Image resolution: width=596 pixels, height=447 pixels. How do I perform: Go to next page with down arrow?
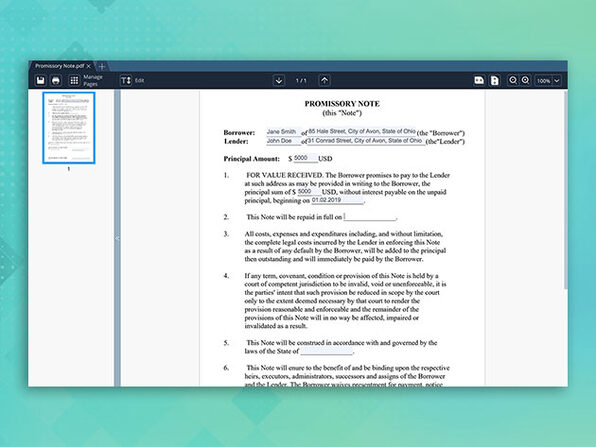coord(279,81)
